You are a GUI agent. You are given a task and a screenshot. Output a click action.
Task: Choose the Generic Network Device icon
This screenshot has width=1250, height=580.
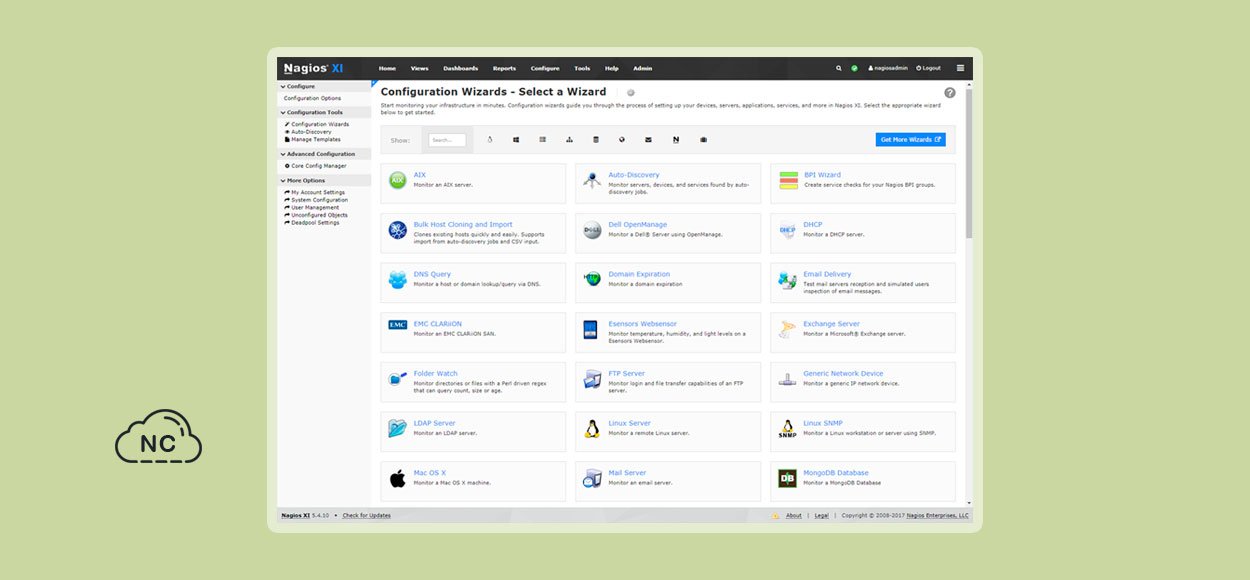[788, 379]
